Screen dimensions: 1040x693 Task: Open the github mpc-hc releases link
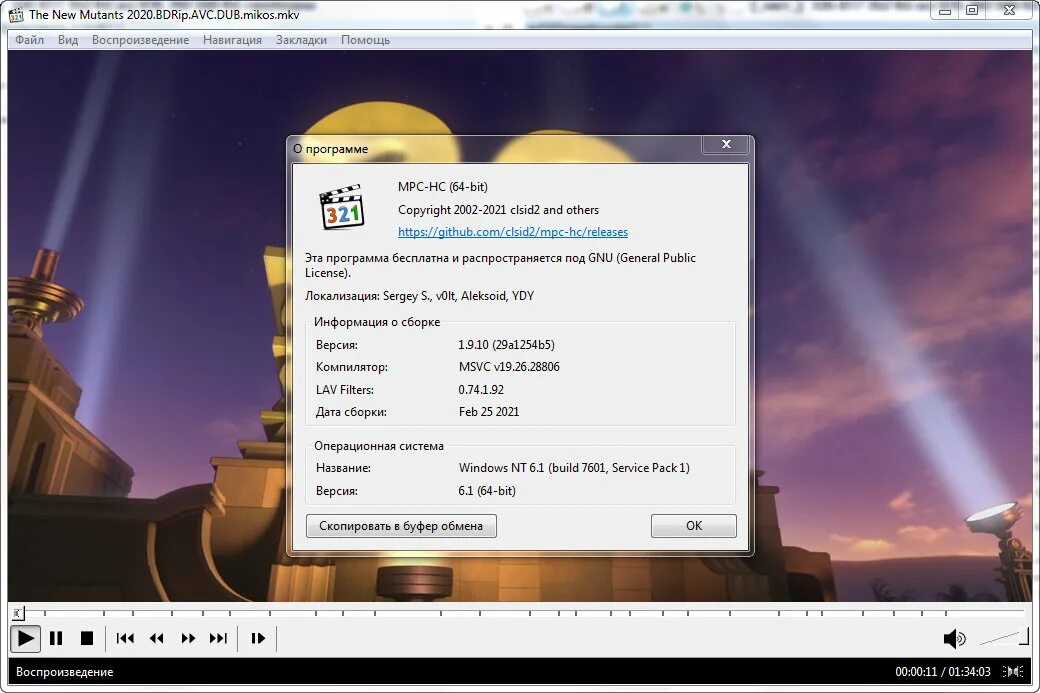[x=513, y=232]
